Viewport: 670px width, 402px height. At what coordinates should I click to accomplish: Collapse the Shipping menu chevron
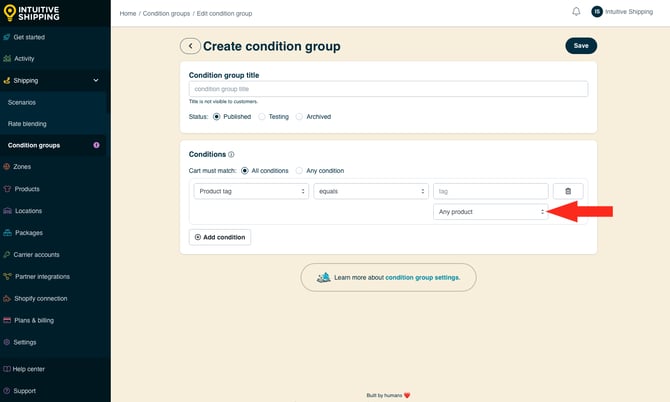tap(96, 80)
